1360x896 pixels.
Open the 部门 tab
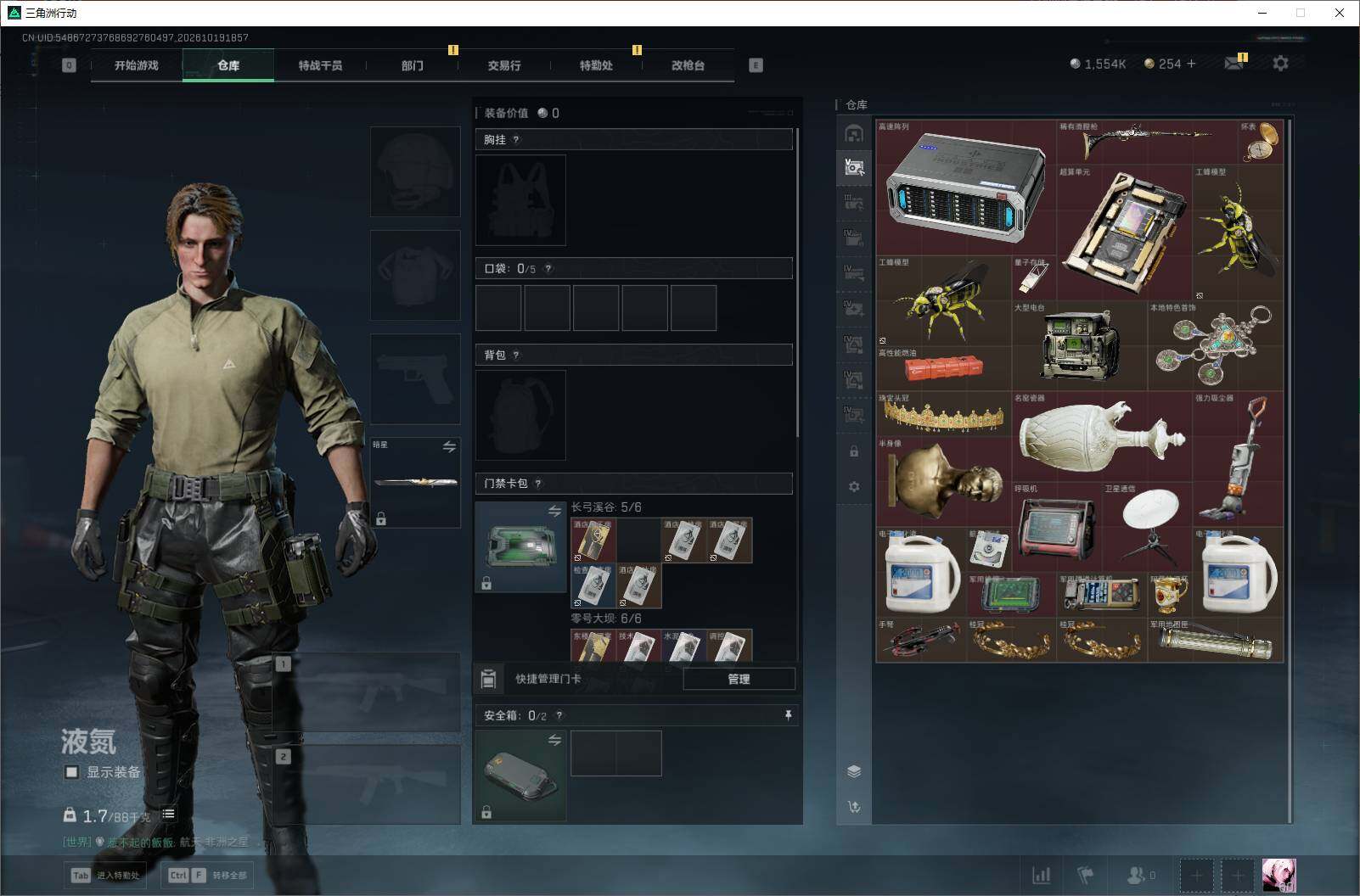(413, 65)
